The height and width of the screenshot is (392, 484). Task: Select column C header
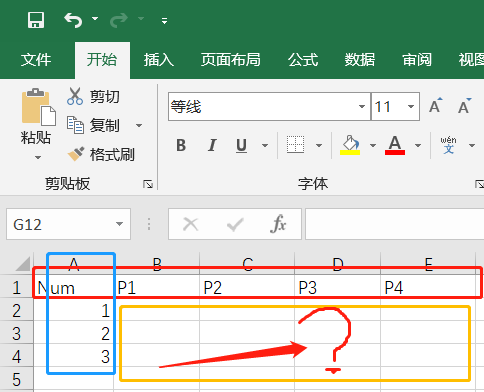(247, 264)
